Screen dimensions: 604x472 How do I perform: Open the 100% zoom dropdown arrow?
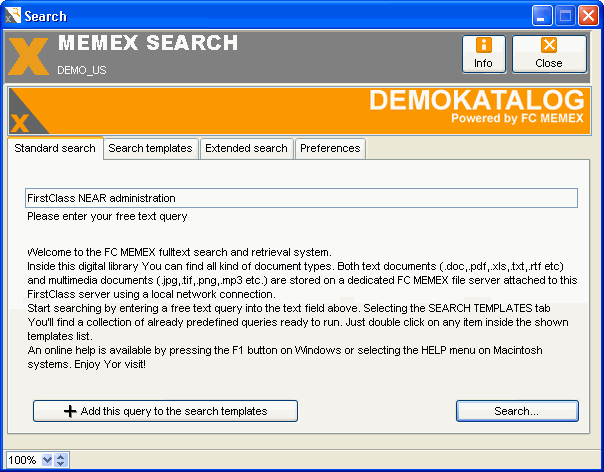[47, 460]
